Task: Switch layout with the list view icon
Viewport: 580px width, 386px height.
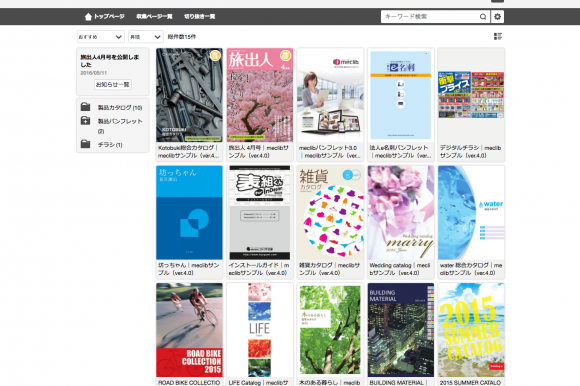Action: click(498, 36)
